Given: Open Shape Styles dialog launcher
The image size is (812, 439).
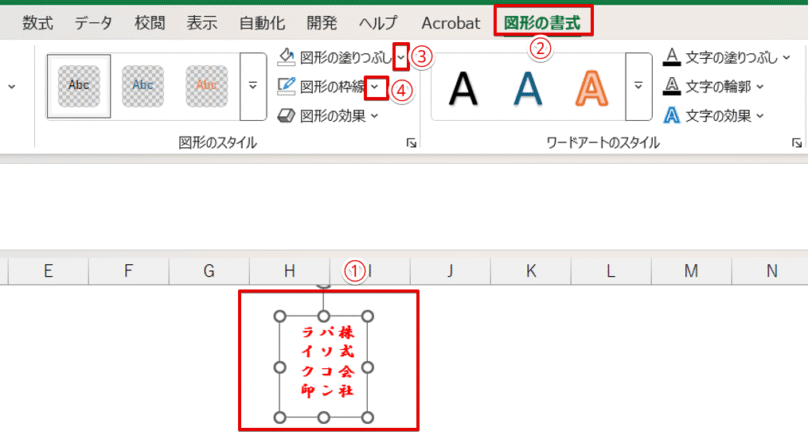Looking at the screenshot, I should pyautogui.click(x=411, y=143).
